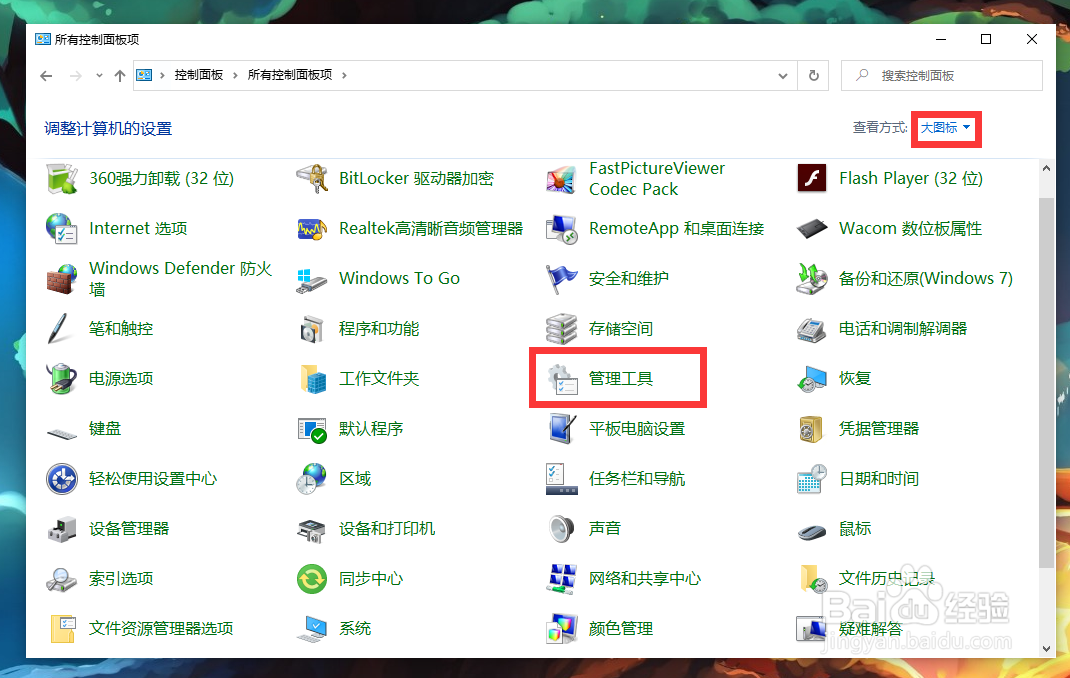Click the 搜索控制面板 search box
This screenshot has height=678, width=1070.
pos(942,76)
